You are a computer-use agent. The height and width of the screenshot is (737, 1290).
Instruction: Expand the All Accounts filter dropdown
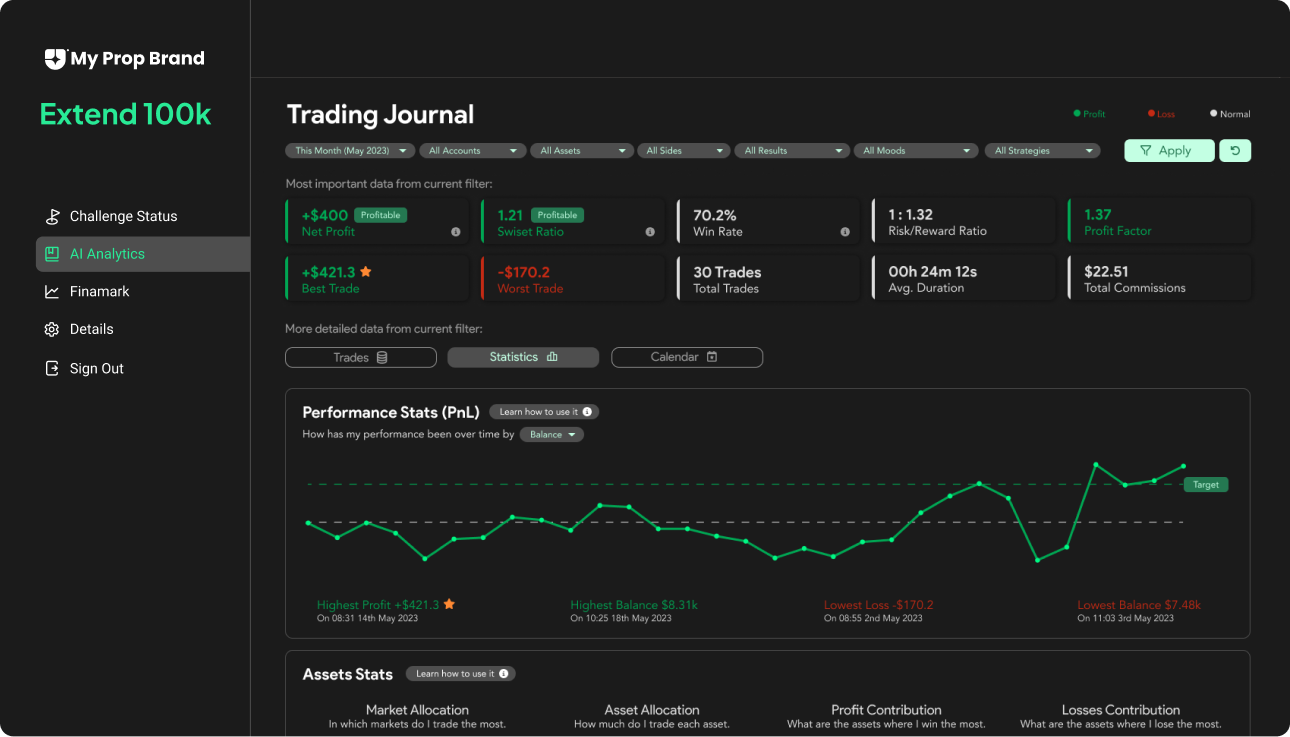tap(472, 151)
